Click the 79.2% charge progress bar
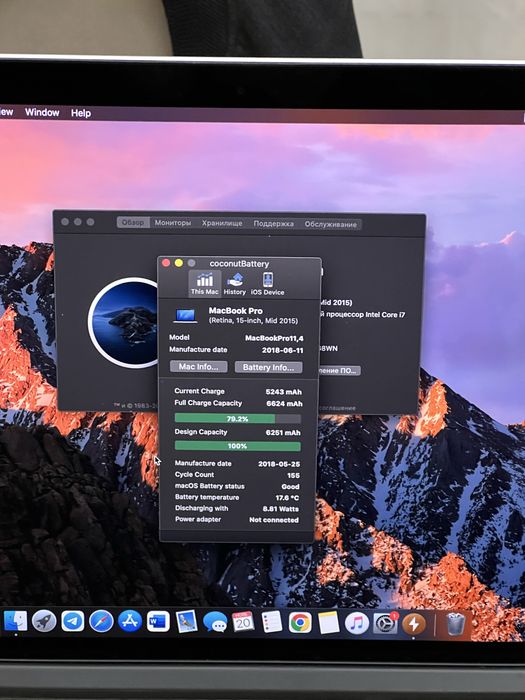Viewport: 525px width, 700px height. [x=238, y=419]
